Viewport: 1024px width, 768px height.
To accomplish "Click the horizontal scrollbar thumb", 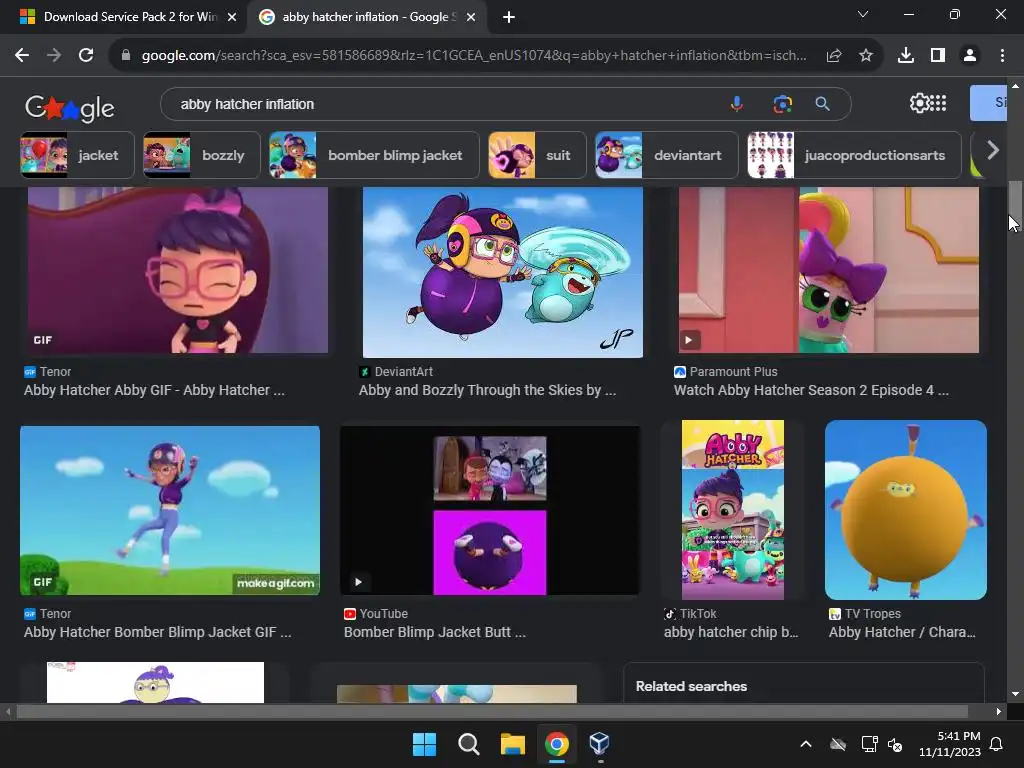I will click(492, 711).
